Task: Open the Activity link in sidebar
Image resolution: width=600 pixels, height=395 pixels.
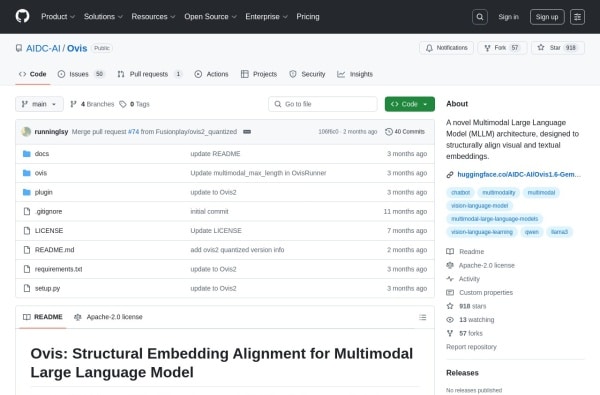Action: [463, 279]
